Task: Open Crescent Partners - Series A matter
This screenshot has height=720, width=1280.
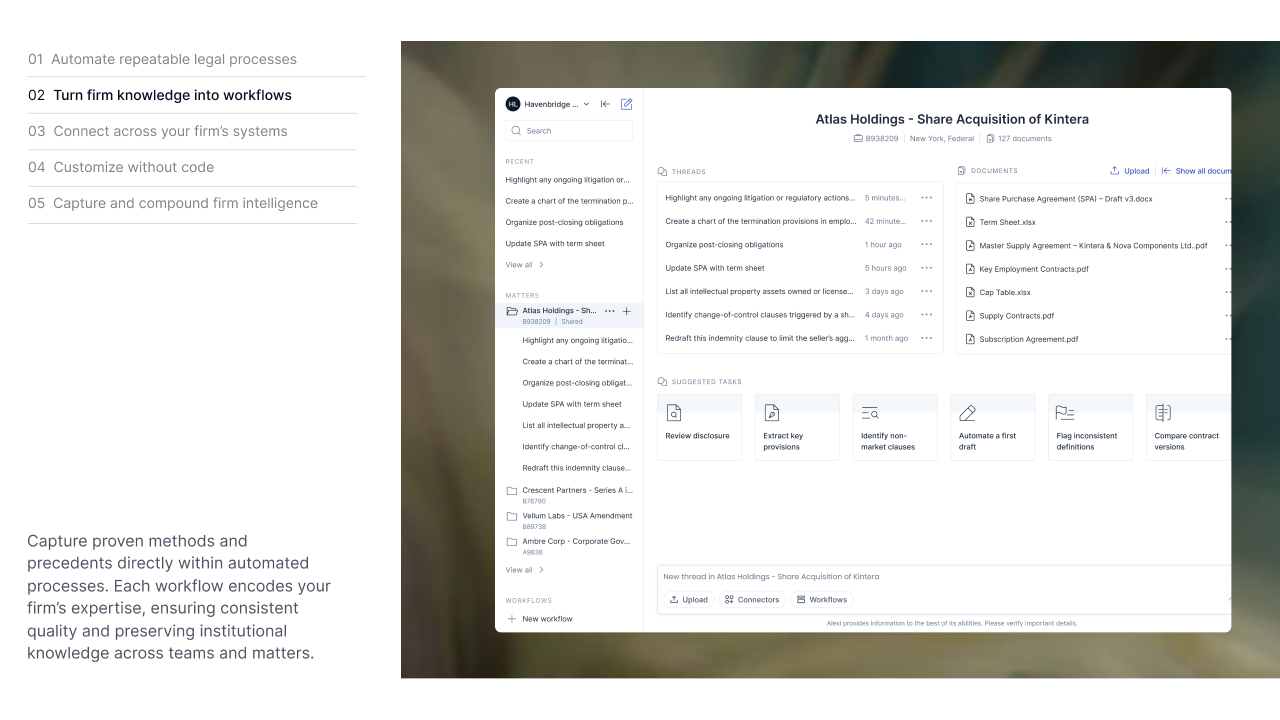Action: 569,494
